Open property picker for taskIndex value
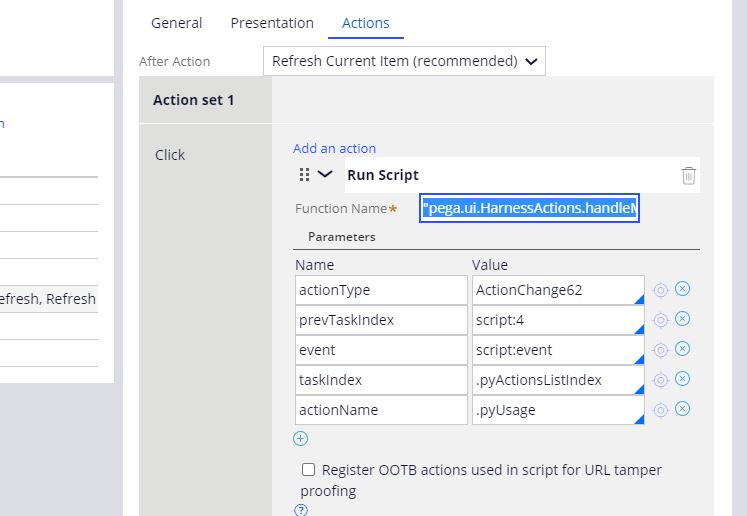 point(660,380)
